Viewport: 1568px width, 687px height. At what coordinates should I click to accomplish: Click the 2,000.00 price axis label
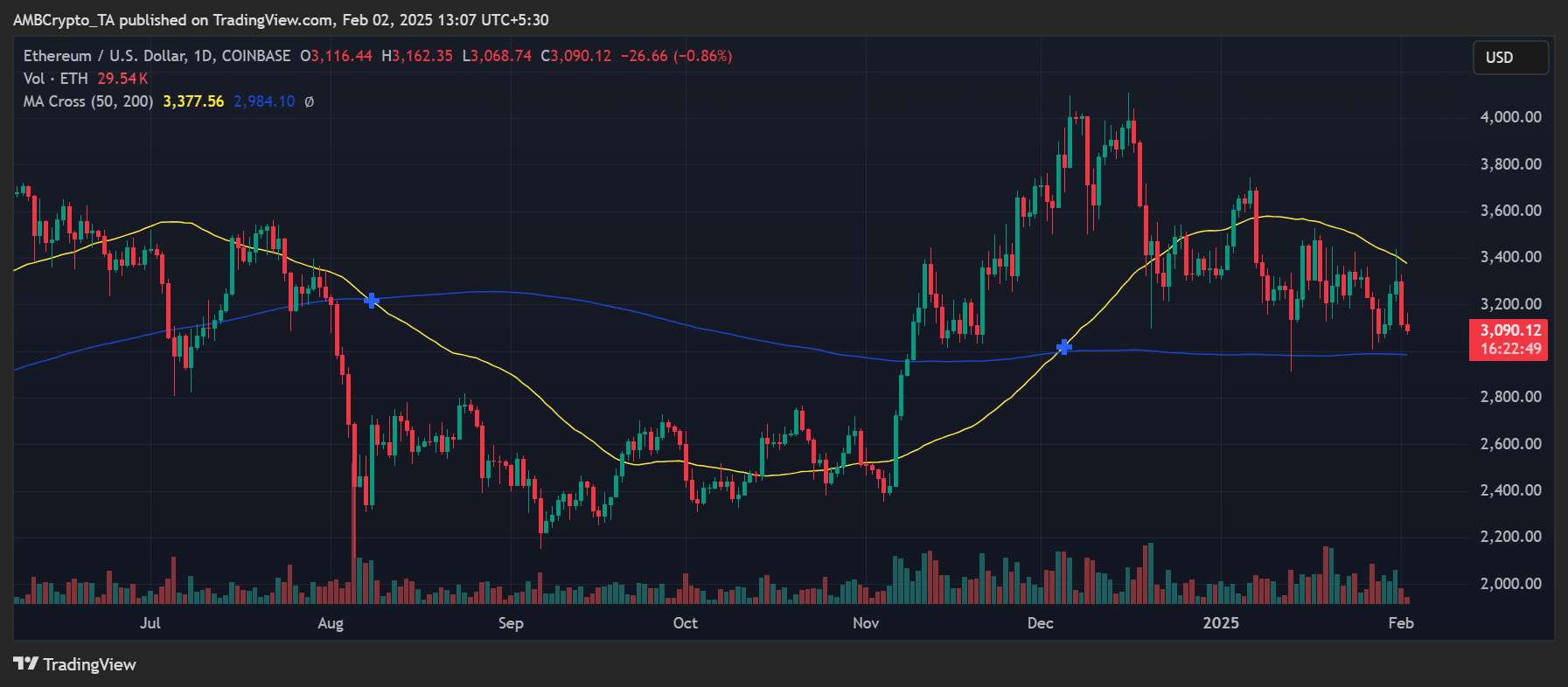[x=1510, y=583]
